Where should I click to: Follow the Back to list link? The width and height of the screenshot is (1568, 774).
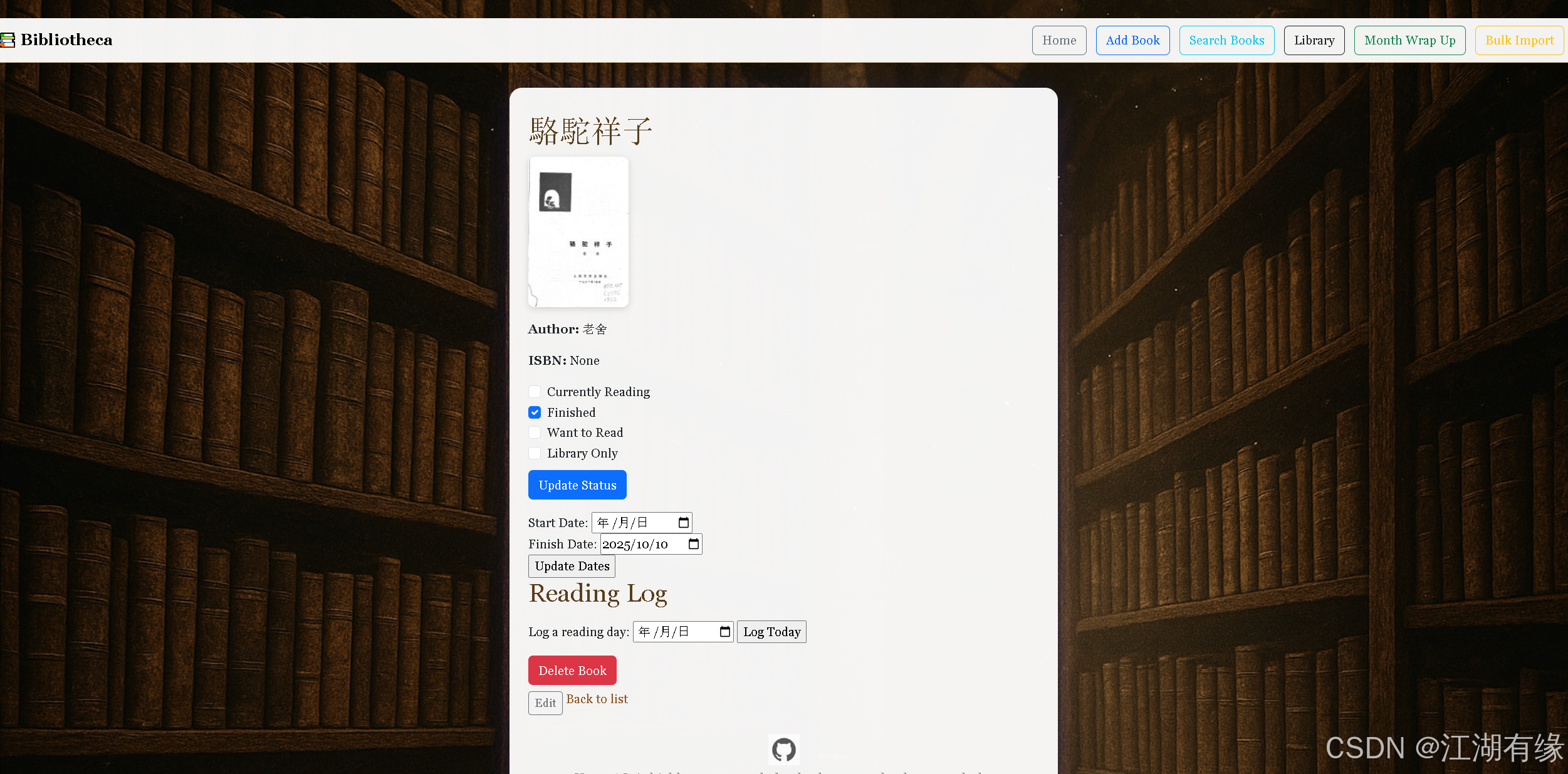coord(597,699)
